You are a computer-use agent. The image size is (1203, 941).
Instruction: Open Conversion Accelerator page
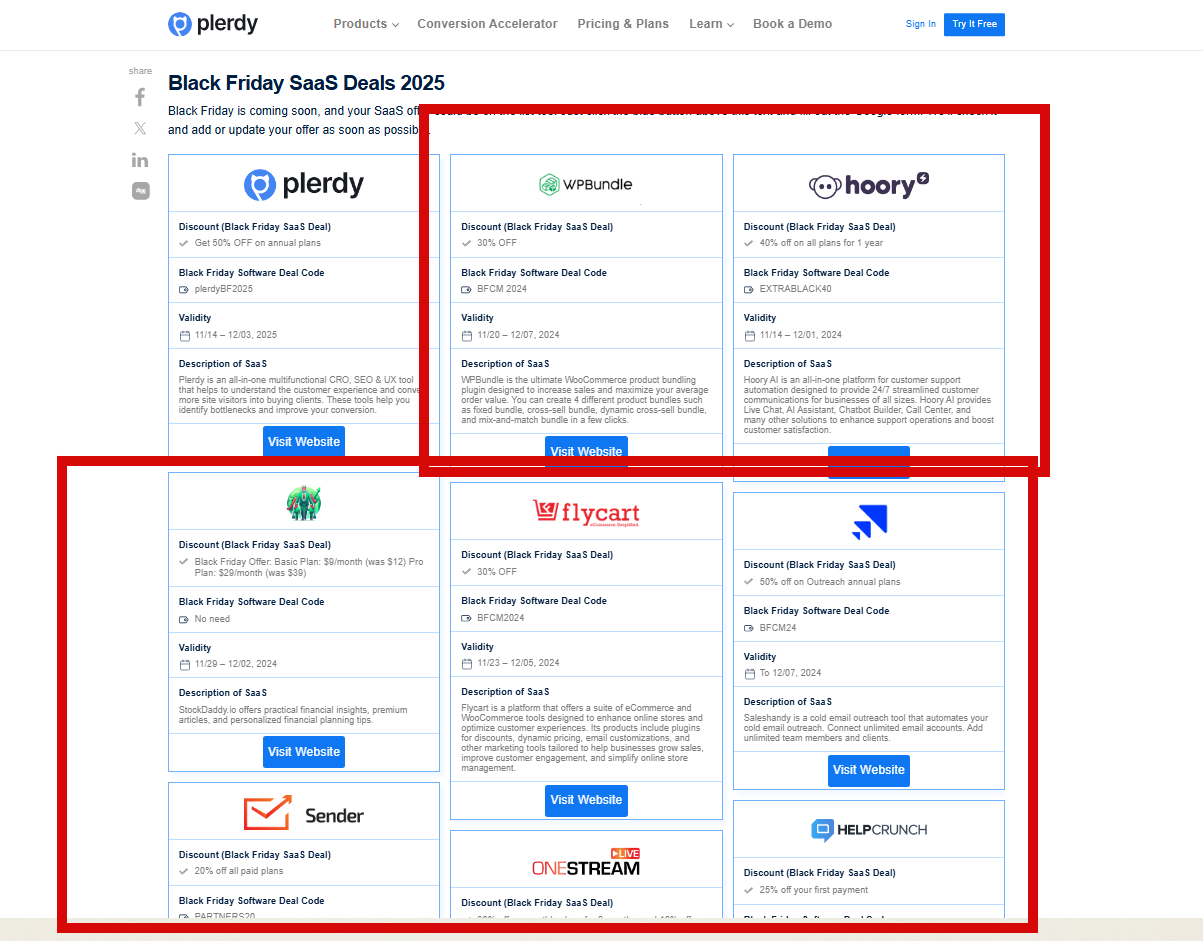(x=488, y=24)
